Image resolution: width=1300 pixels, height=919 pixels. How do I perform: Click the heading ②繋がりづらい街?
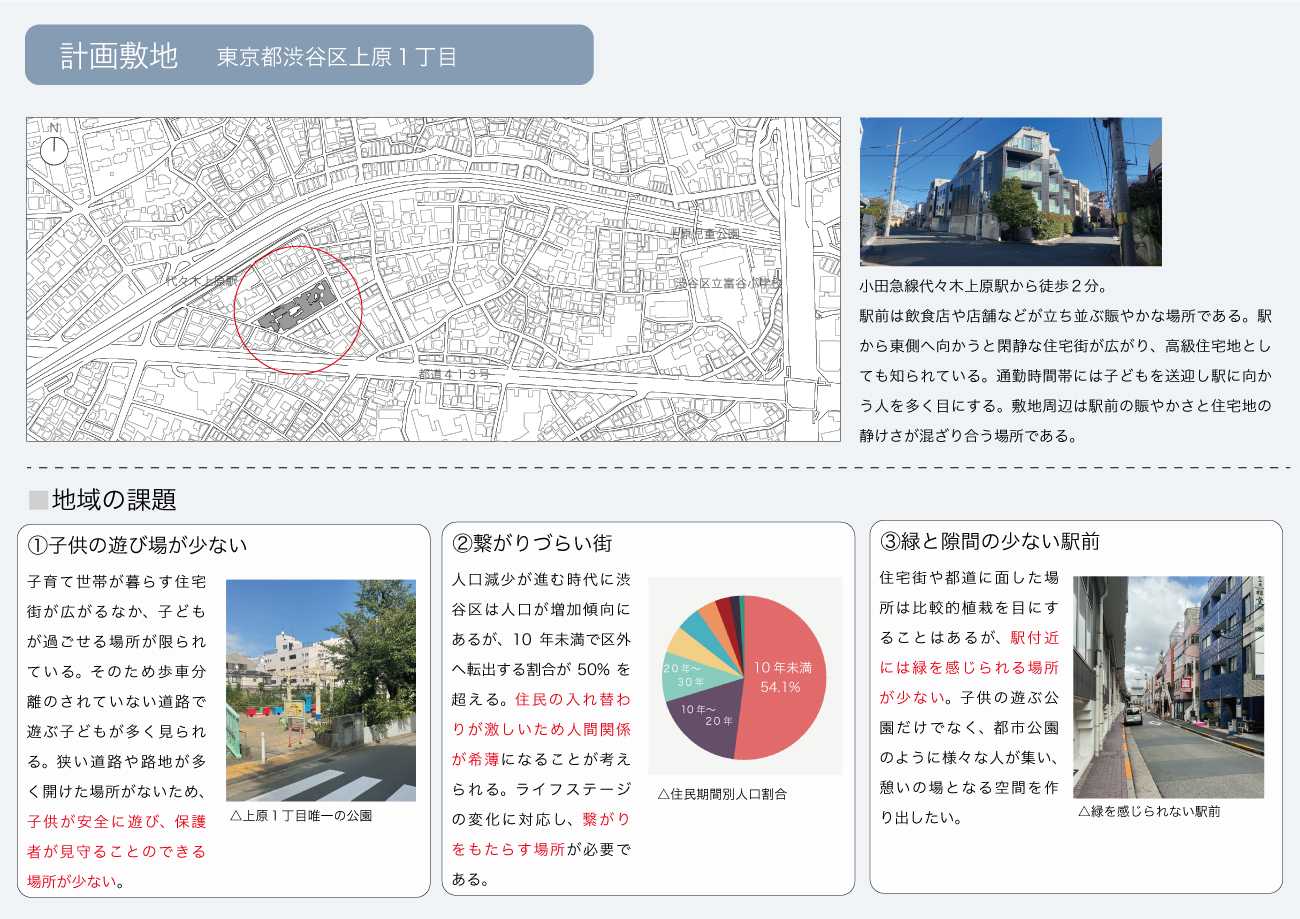point(532,543)
